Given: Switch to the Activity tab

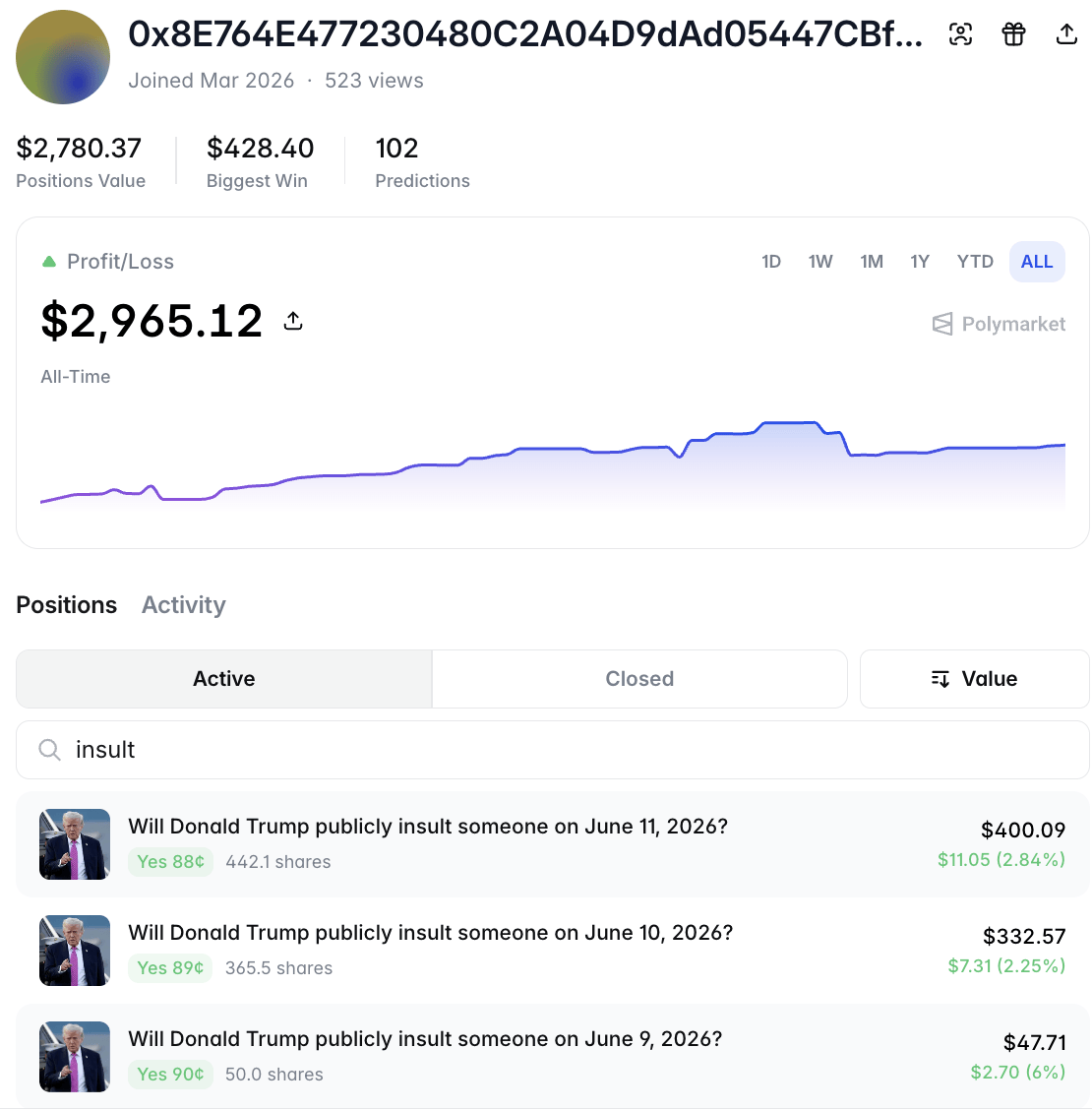Looking at the screenshot, I should (183, 605).
